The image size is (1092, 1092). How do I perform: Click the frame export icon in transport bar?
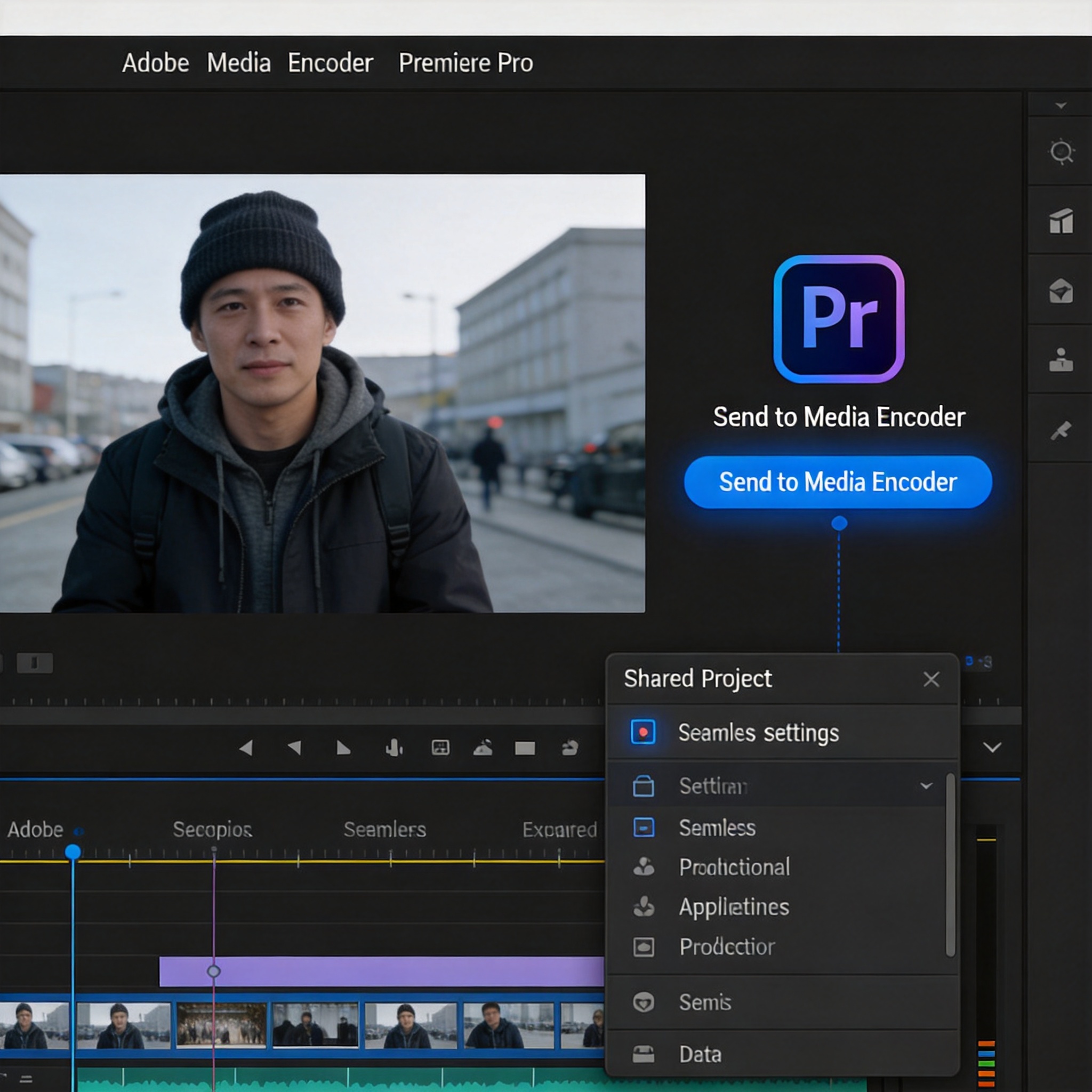(440, 748)
